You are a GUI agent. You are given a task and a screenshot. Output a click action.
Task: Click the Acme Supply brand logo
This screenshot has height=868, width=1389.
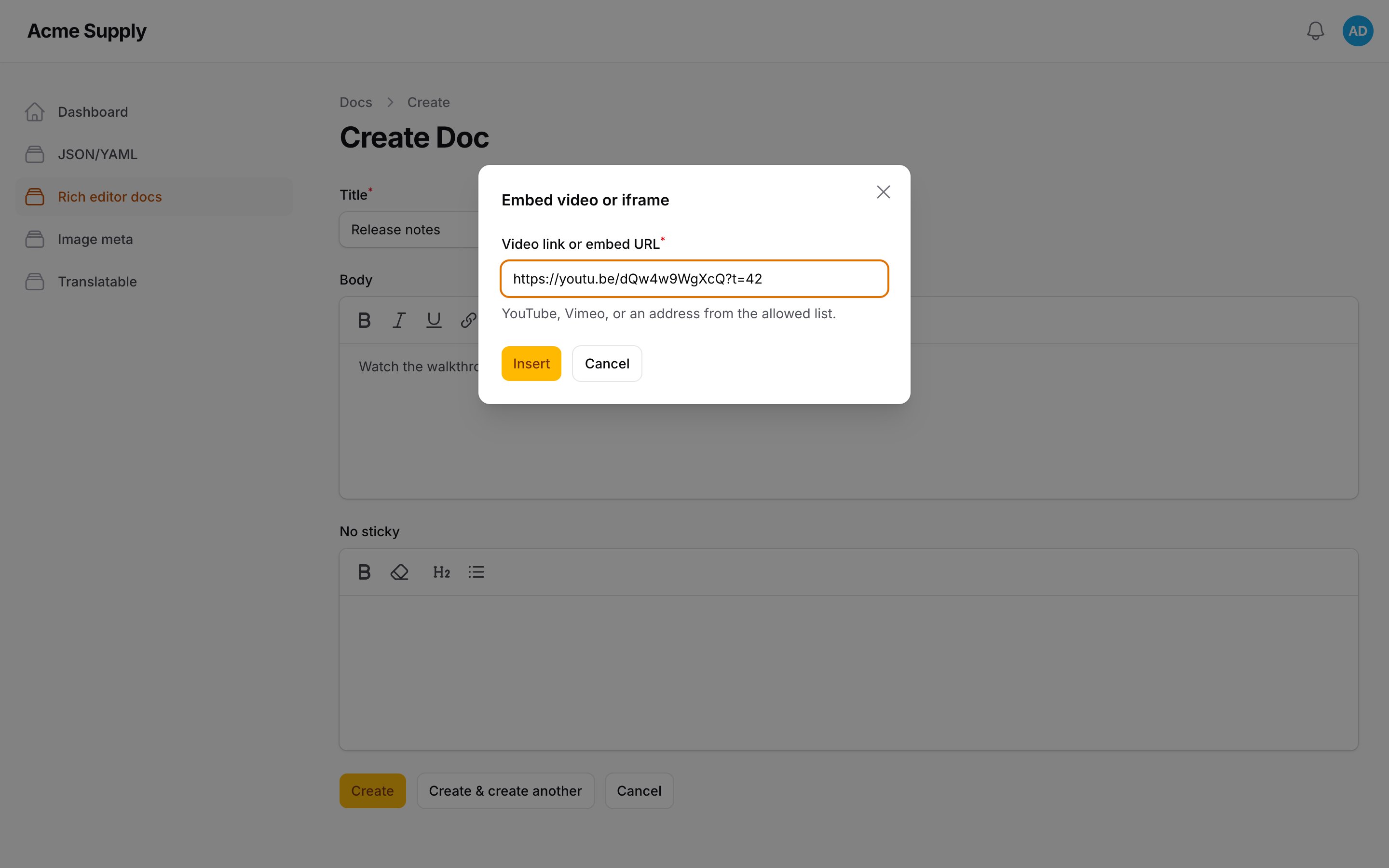(87, 31)
